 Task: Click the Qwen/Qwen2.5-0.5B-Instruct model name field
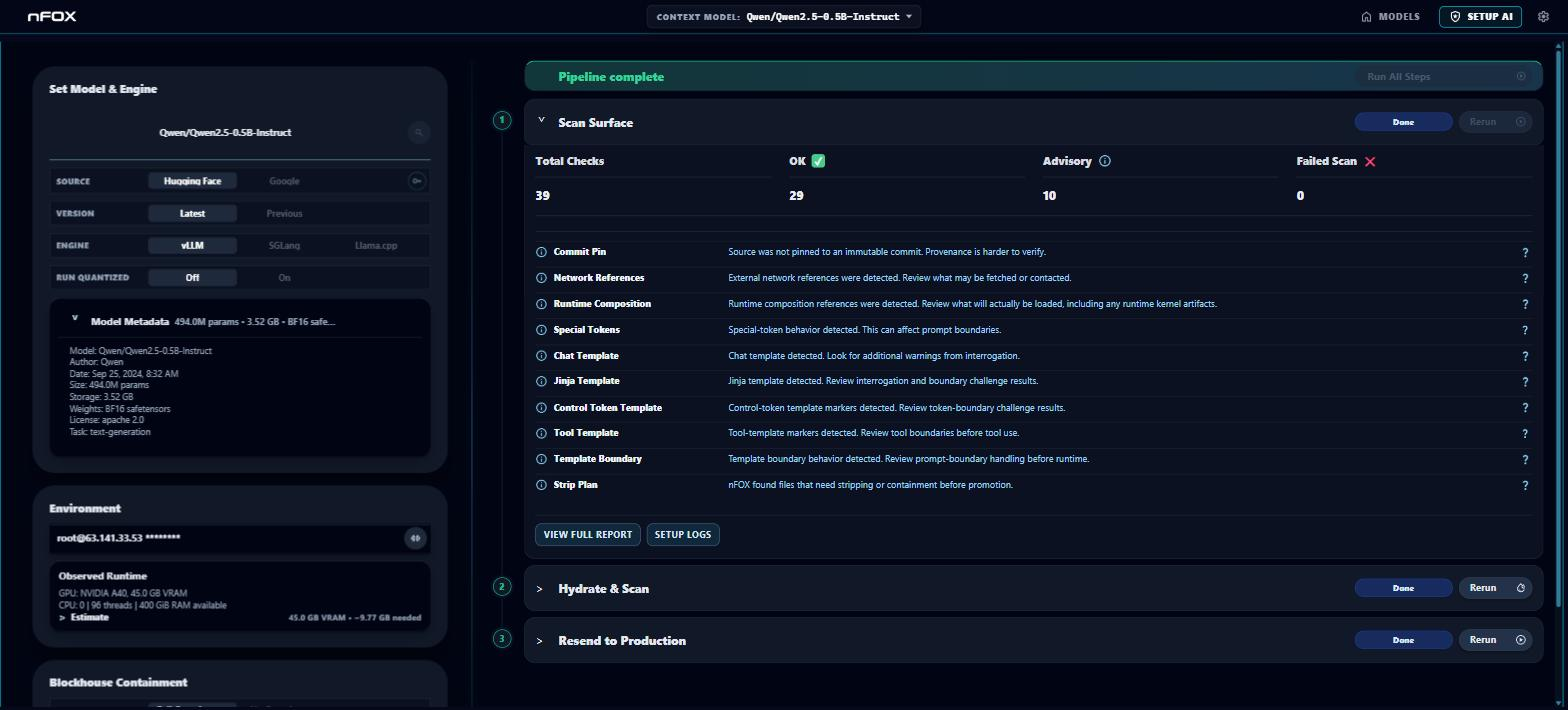225,132
